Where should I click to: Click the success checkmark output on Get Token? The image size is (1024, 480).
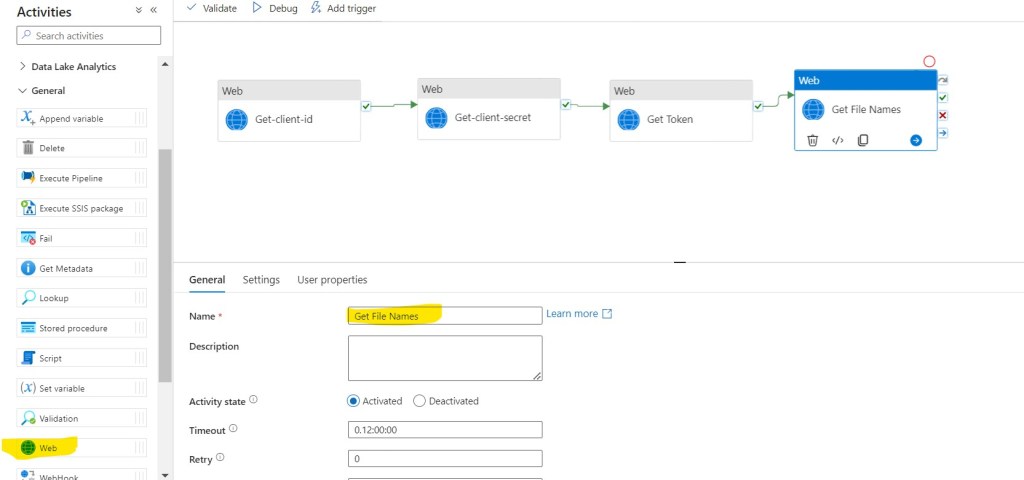click(758, 106)
